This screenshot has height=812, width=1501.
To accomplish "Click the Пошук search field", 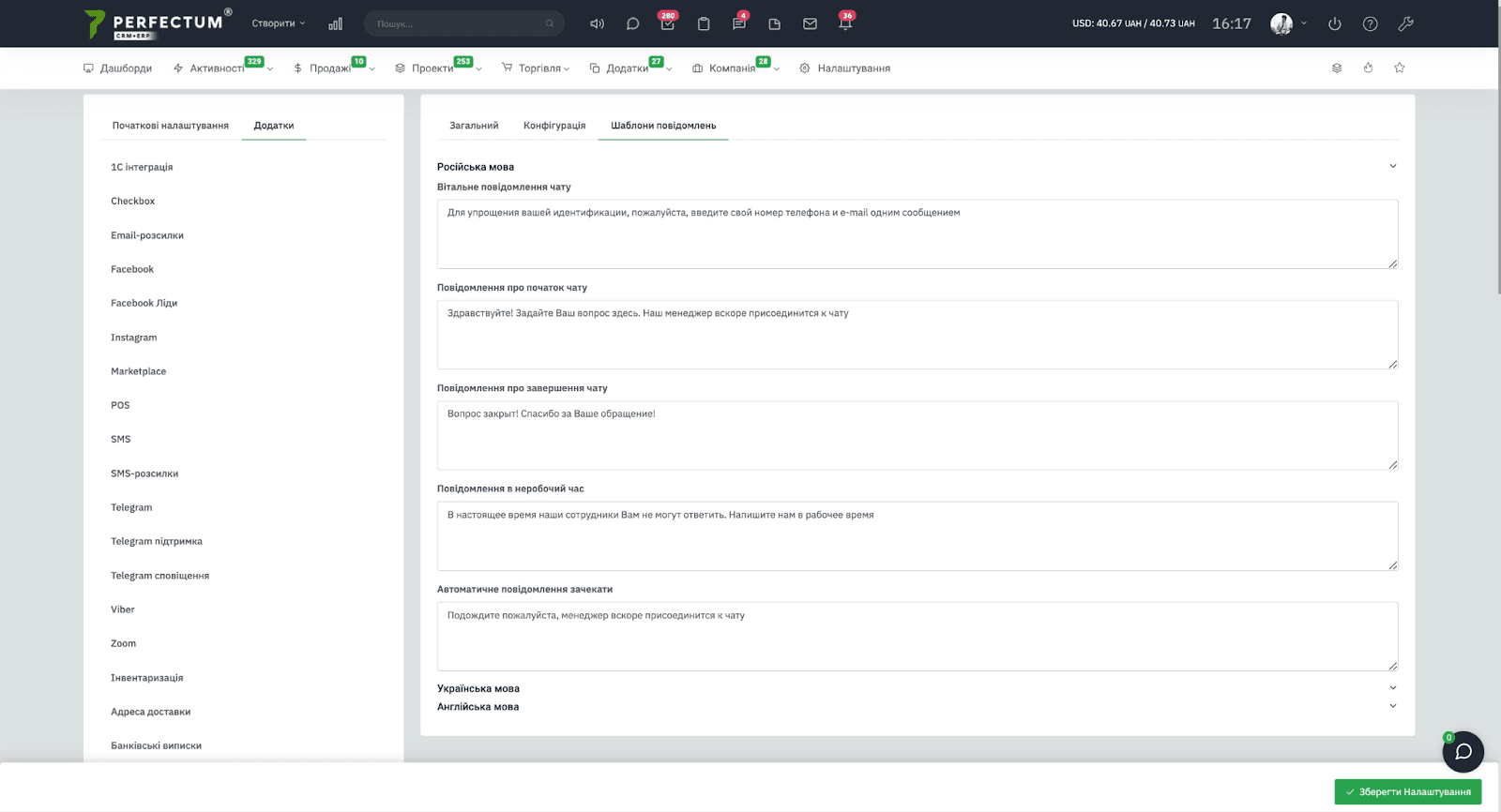I will pos(464,23).
